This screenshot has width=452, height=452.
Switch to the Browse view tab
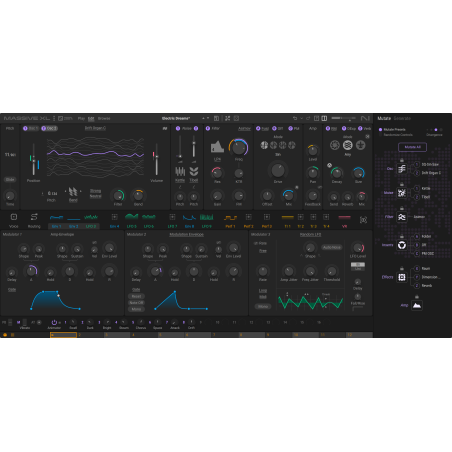104,118
